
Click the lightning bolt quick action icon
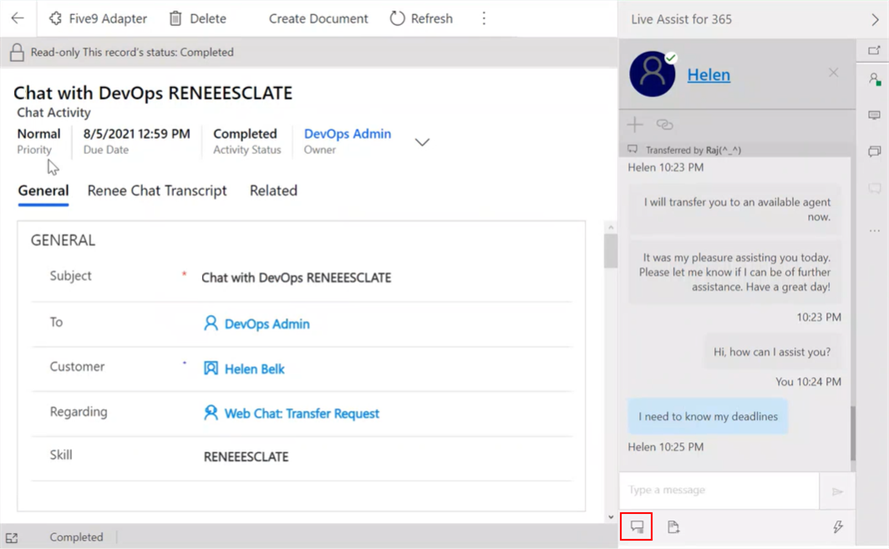[x=838, y=527]
